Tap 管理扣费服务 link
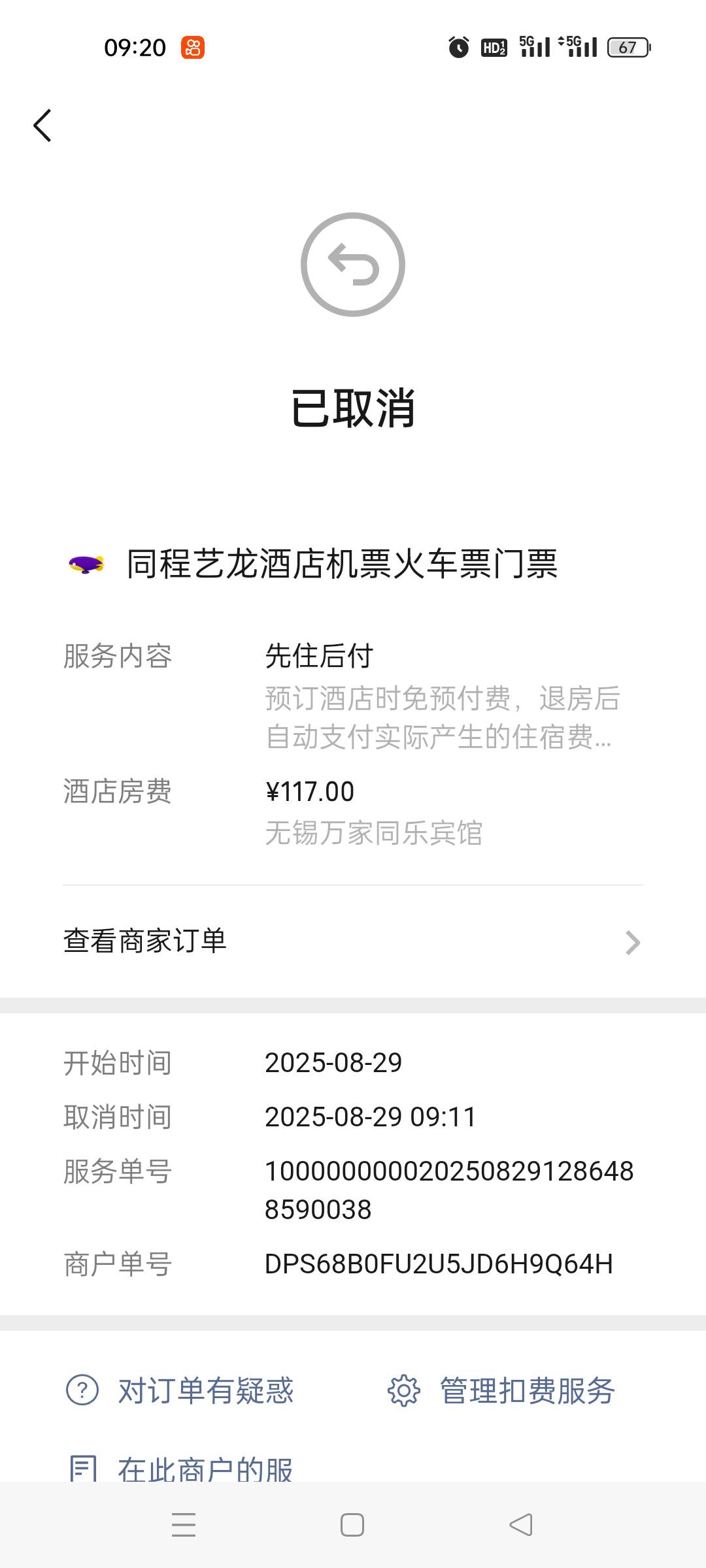706x1568 pixels. (527, 1390)
